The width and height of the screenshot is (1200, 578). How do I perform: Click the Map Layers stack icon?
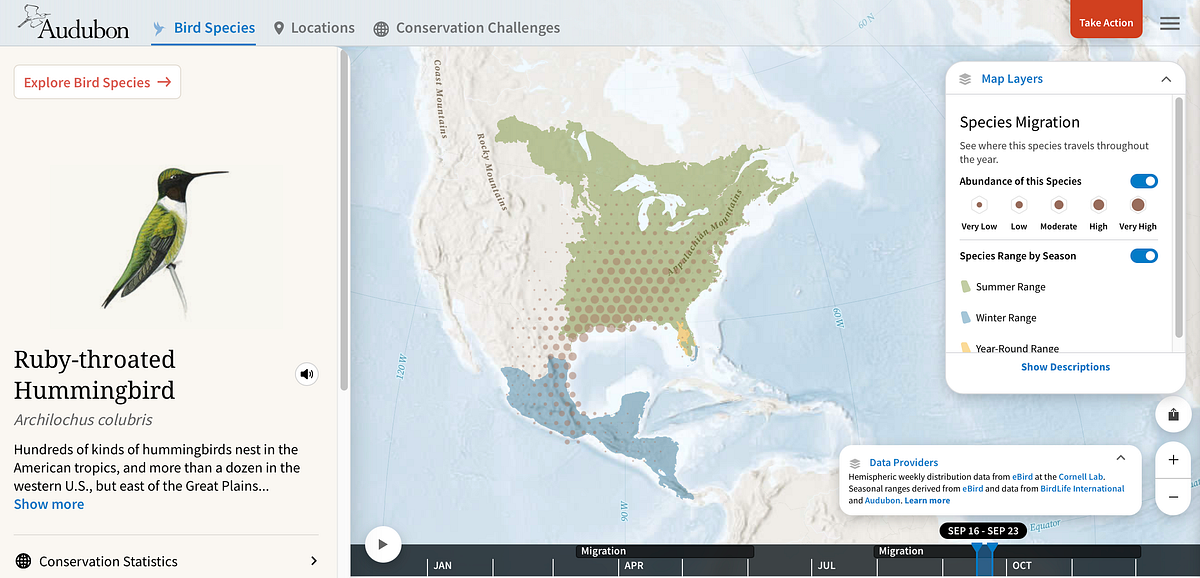[x=963, y=78]
